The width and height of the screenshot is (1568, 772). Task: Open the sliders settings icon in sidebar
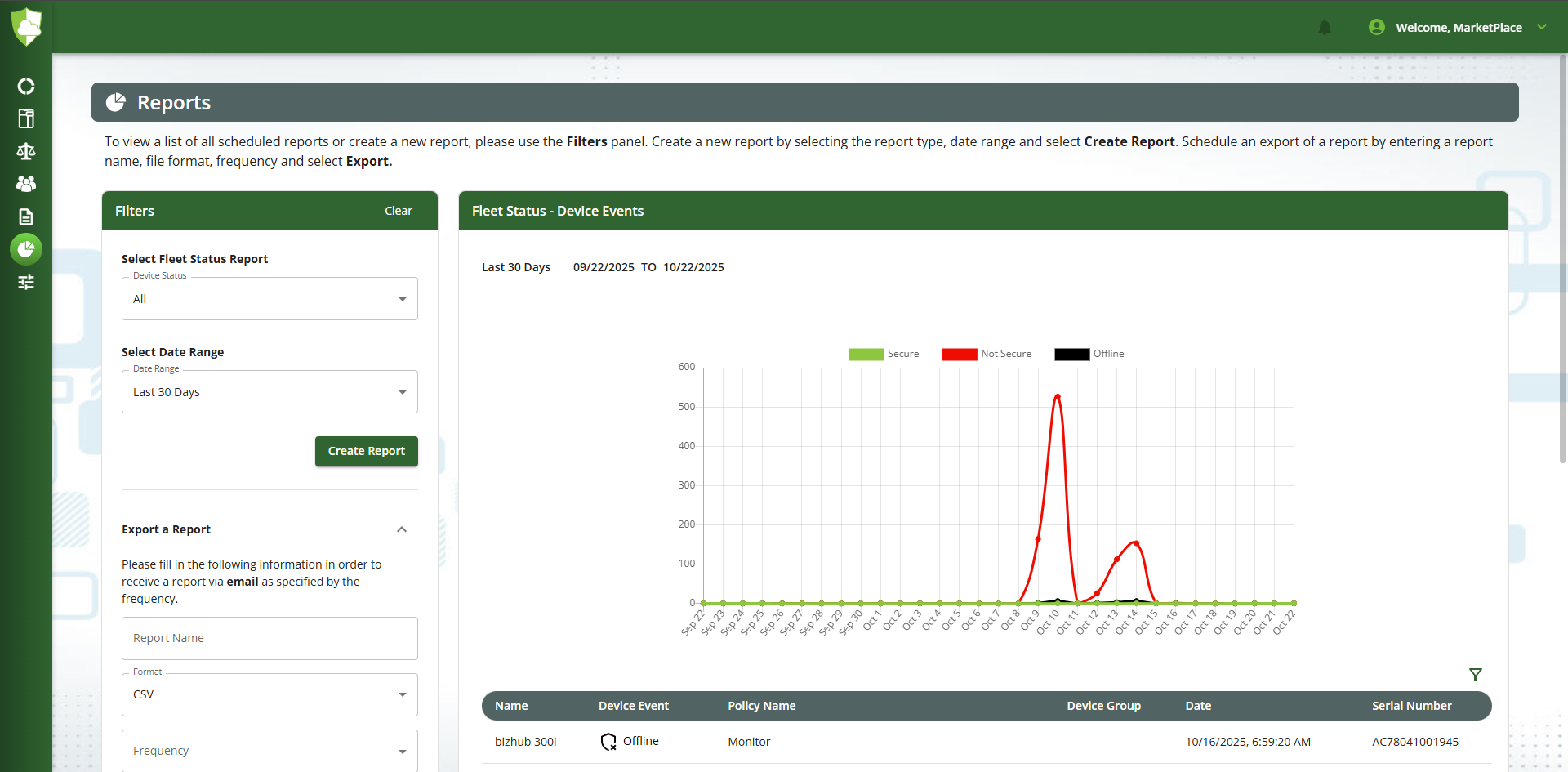click(26, 282)
